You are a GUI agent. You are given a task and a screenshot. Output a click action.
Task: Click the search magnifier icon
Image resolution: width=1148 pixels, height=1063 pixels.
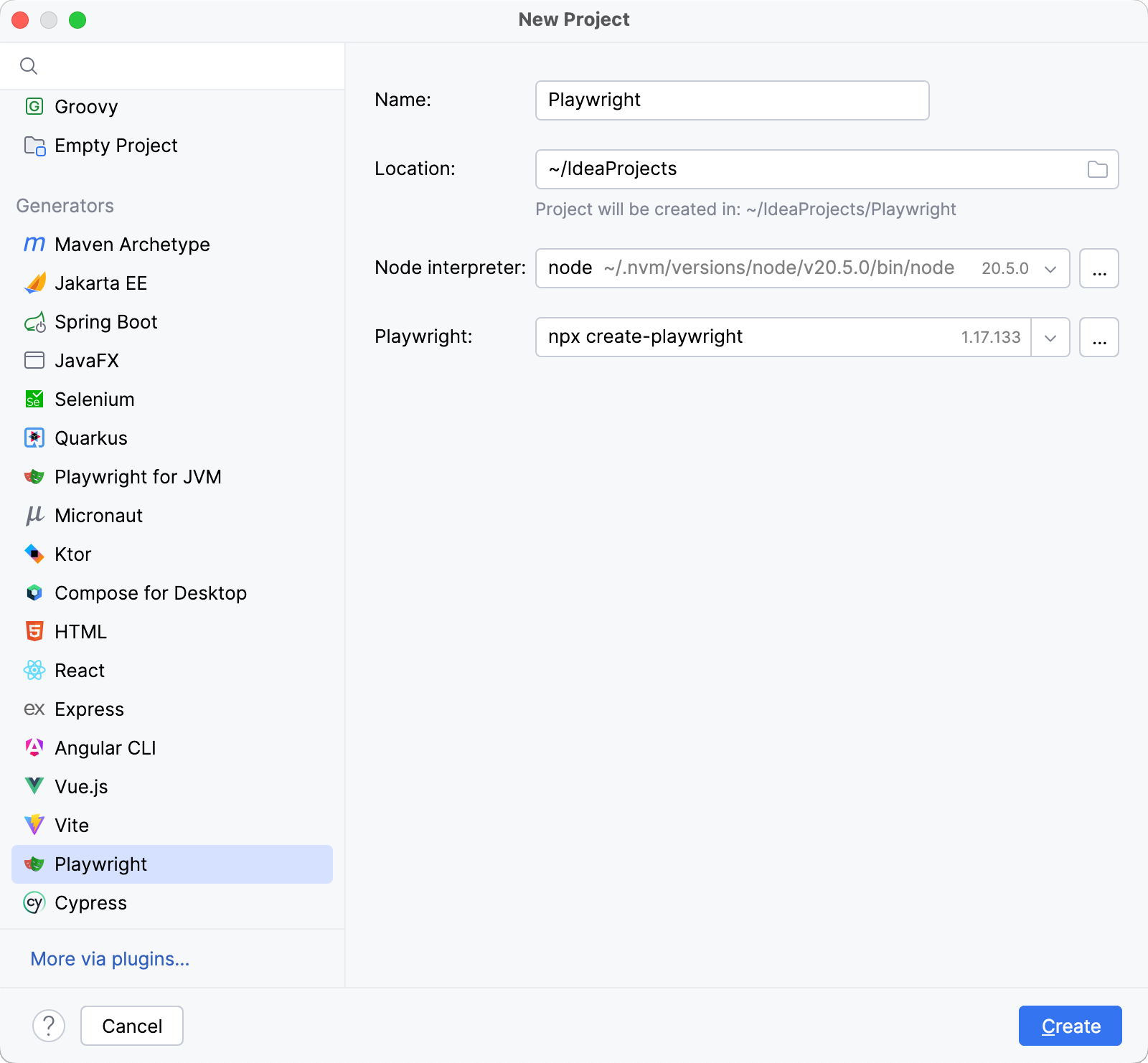click(29, 66)
